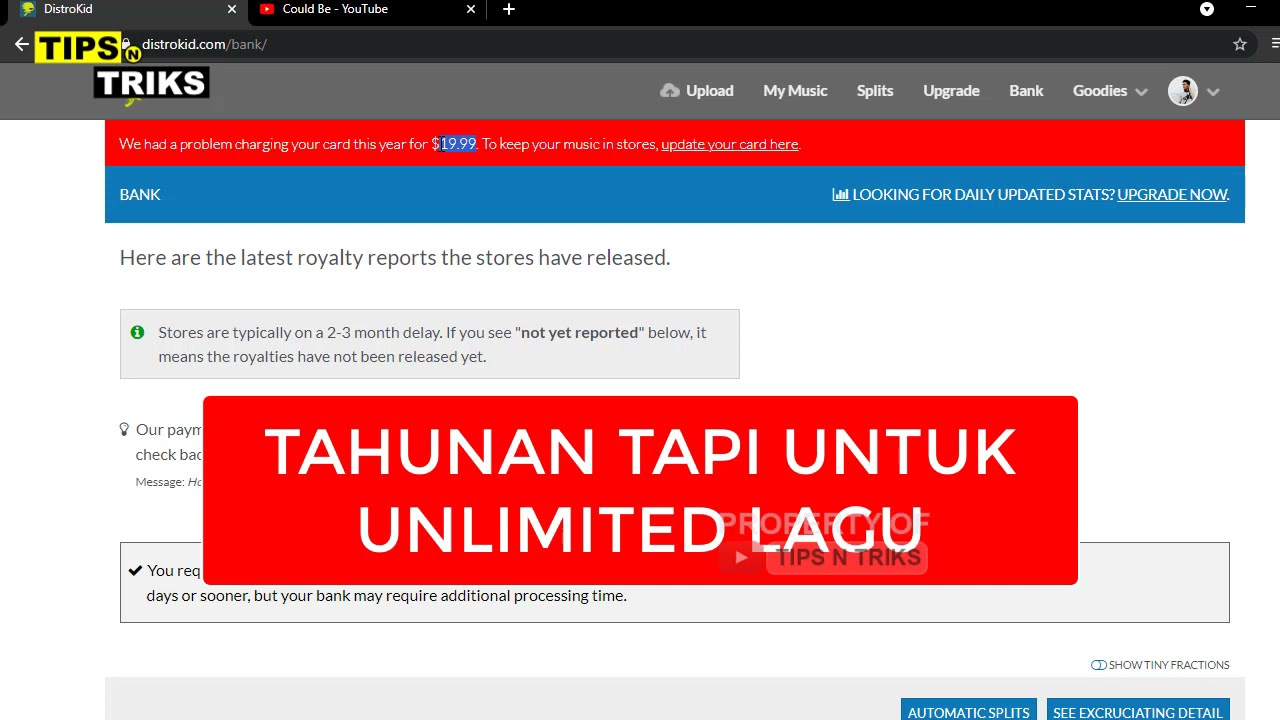Click the BANK heading in blue bar

(140, 195)
